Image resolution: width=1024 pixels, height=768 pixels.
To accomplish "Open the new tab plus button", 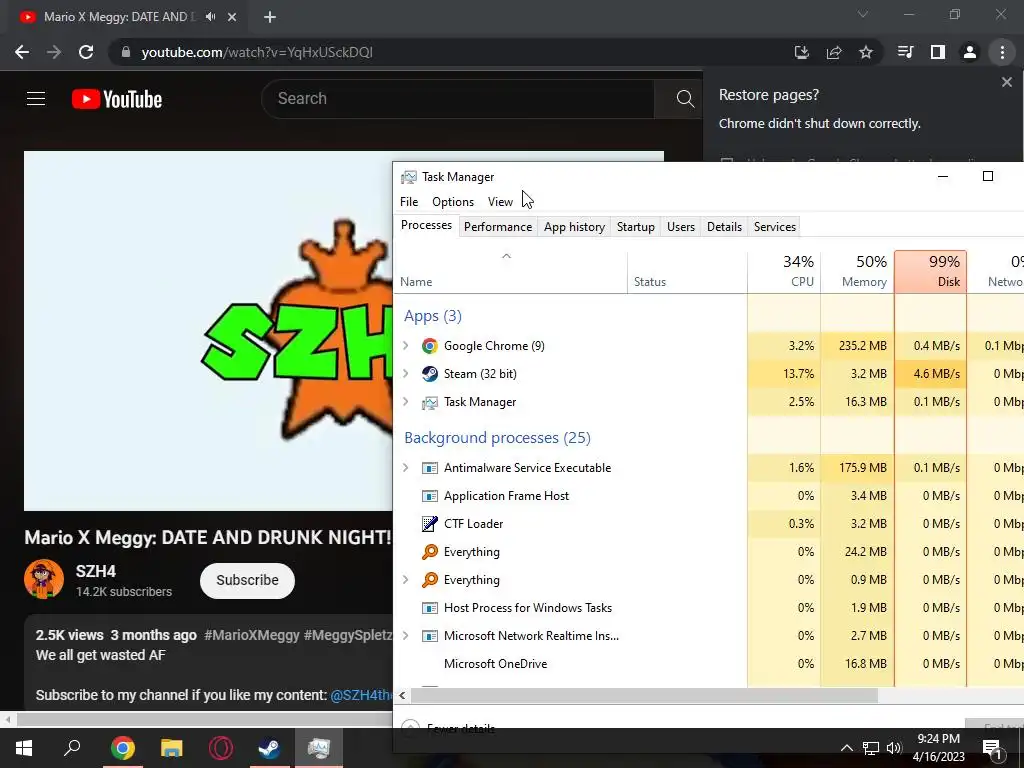I will tap(270, 17).
